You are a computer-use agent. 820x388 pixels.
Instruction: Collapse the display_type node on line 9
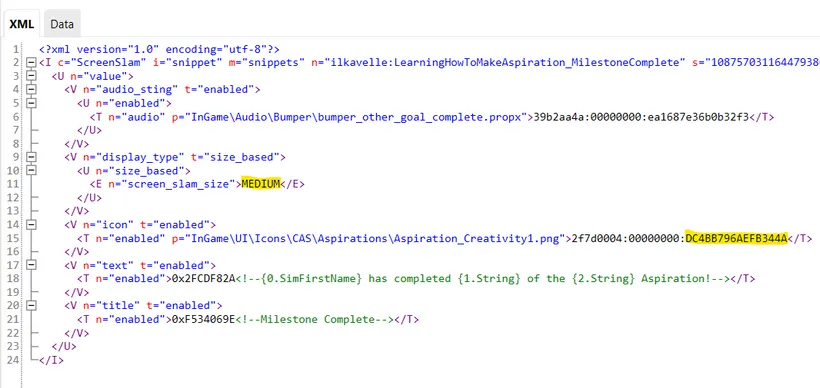(x=31, y=157)
